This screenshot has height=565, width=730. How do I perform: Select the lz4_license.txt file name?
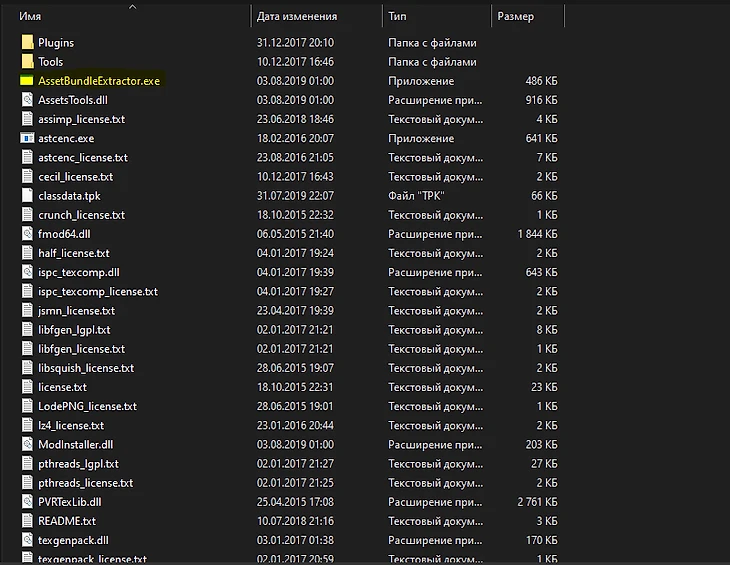pos(71,425)
